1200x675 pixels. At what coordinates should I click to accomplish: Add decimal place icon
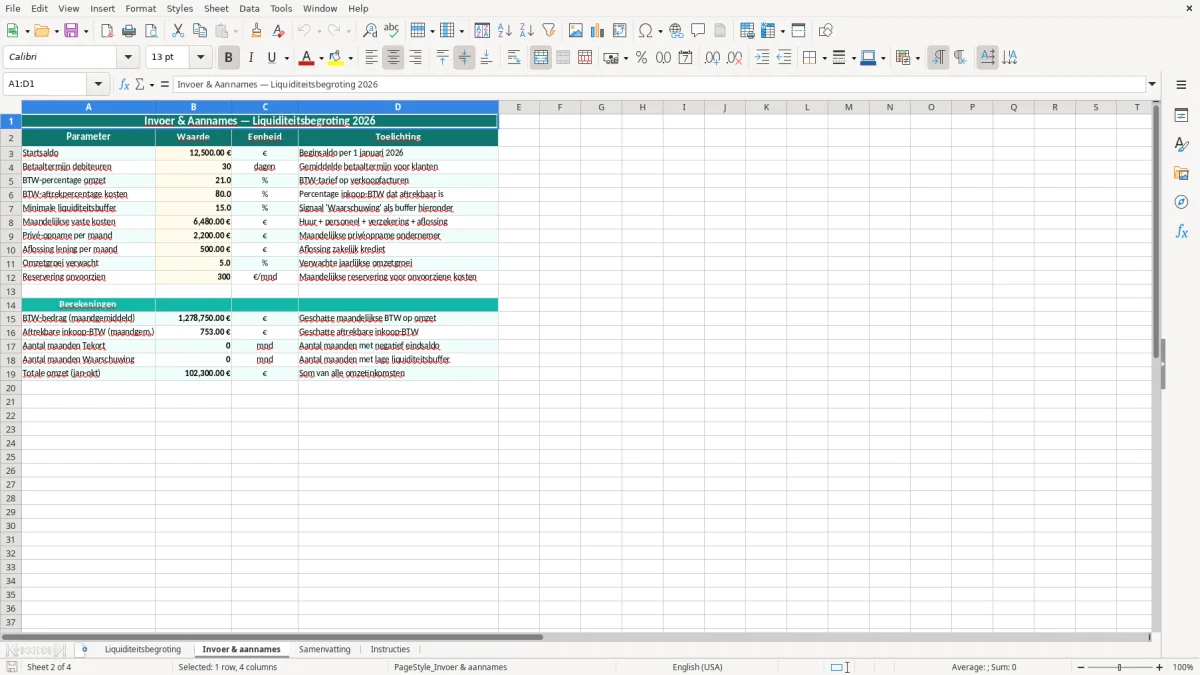point(712,58)
